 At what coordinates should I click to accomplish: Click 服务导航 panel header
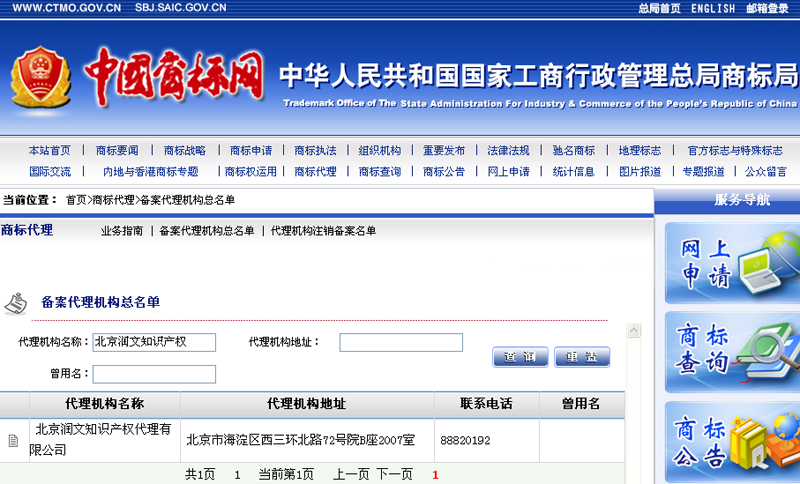(x=742, y=200)
